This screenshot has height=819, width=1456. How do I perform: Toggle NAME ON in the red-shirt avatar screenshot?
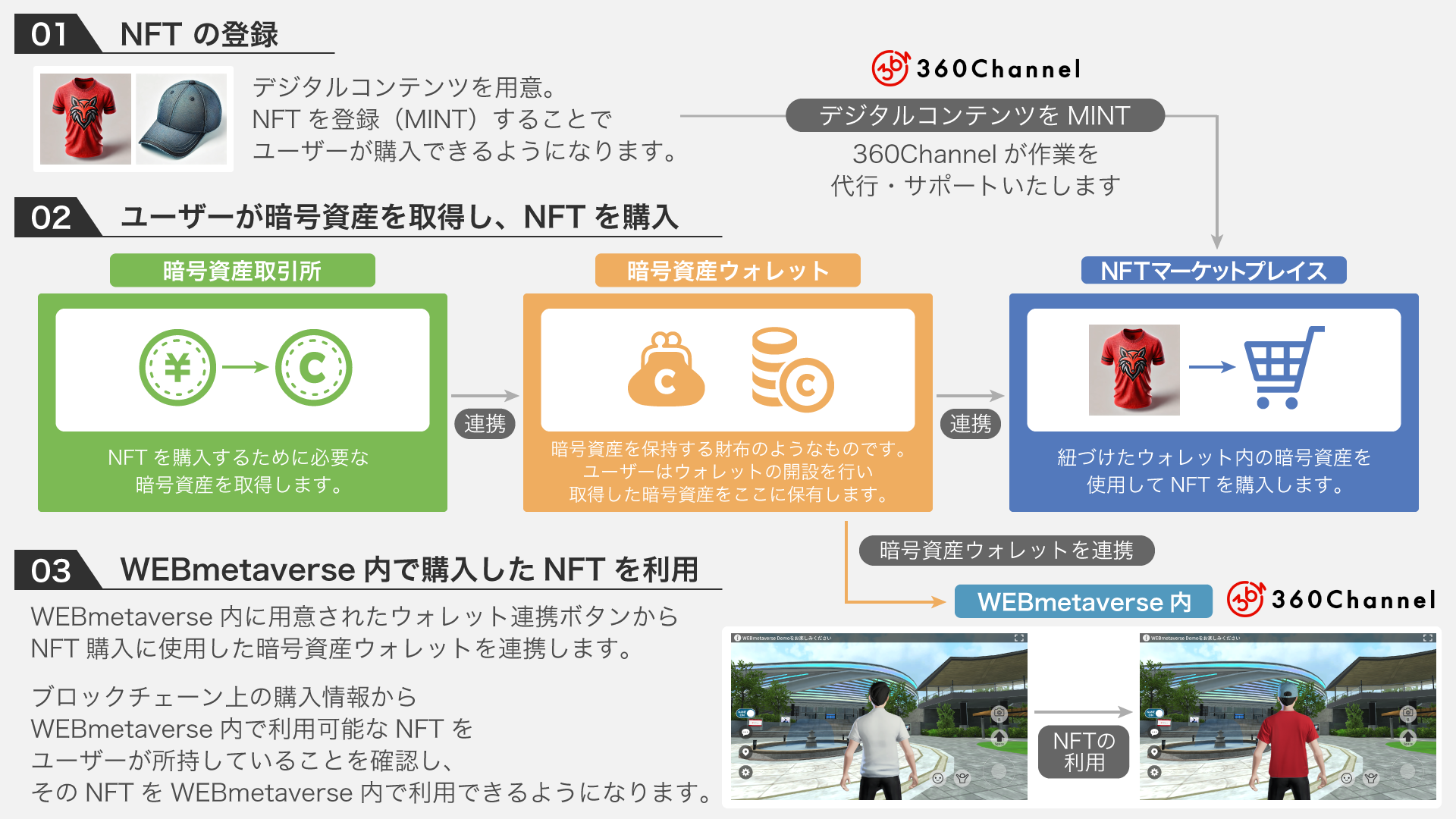click(1154, 714)
